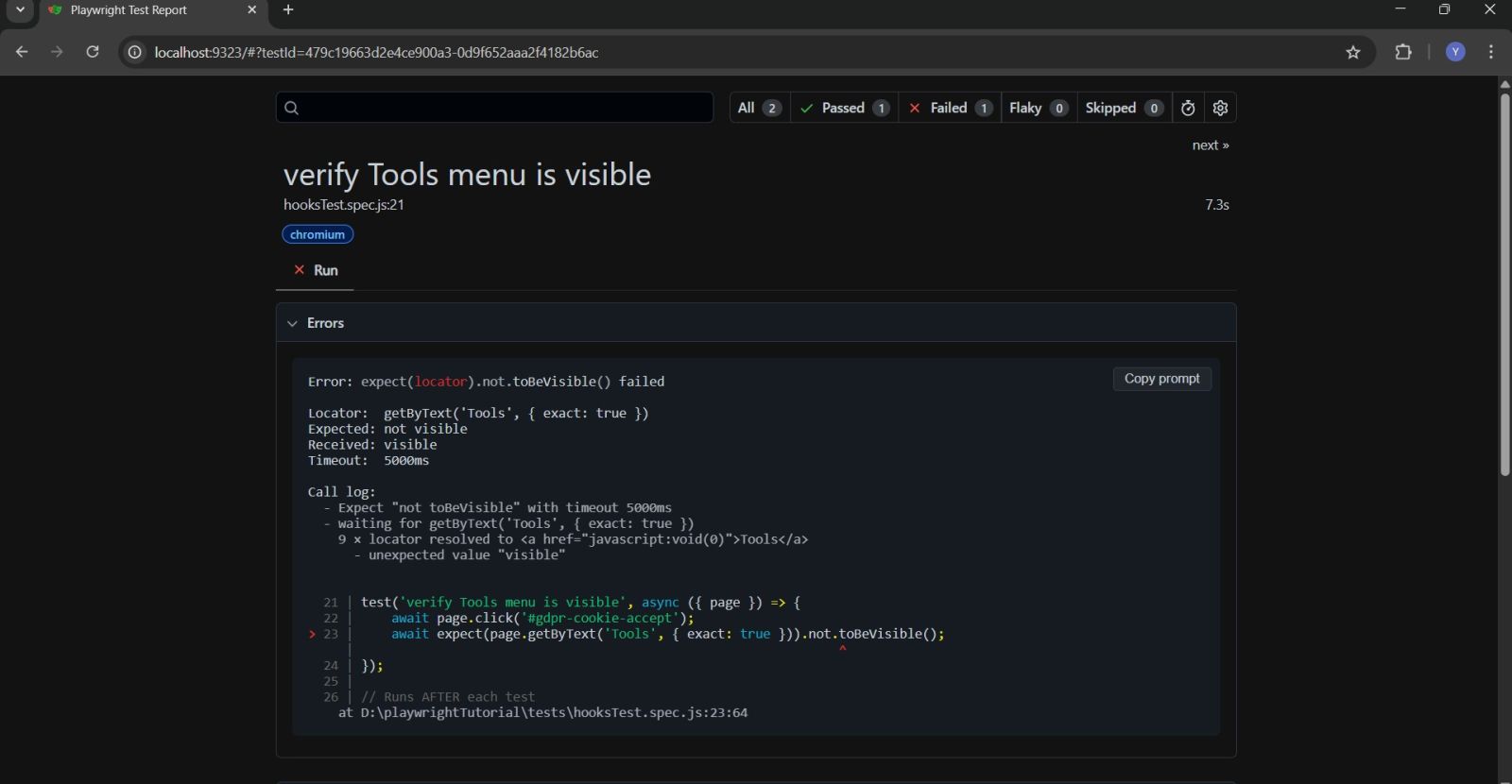Click the speedboard clock icon
This screenshot has width=1512, height=784.
click(1188, 108)
